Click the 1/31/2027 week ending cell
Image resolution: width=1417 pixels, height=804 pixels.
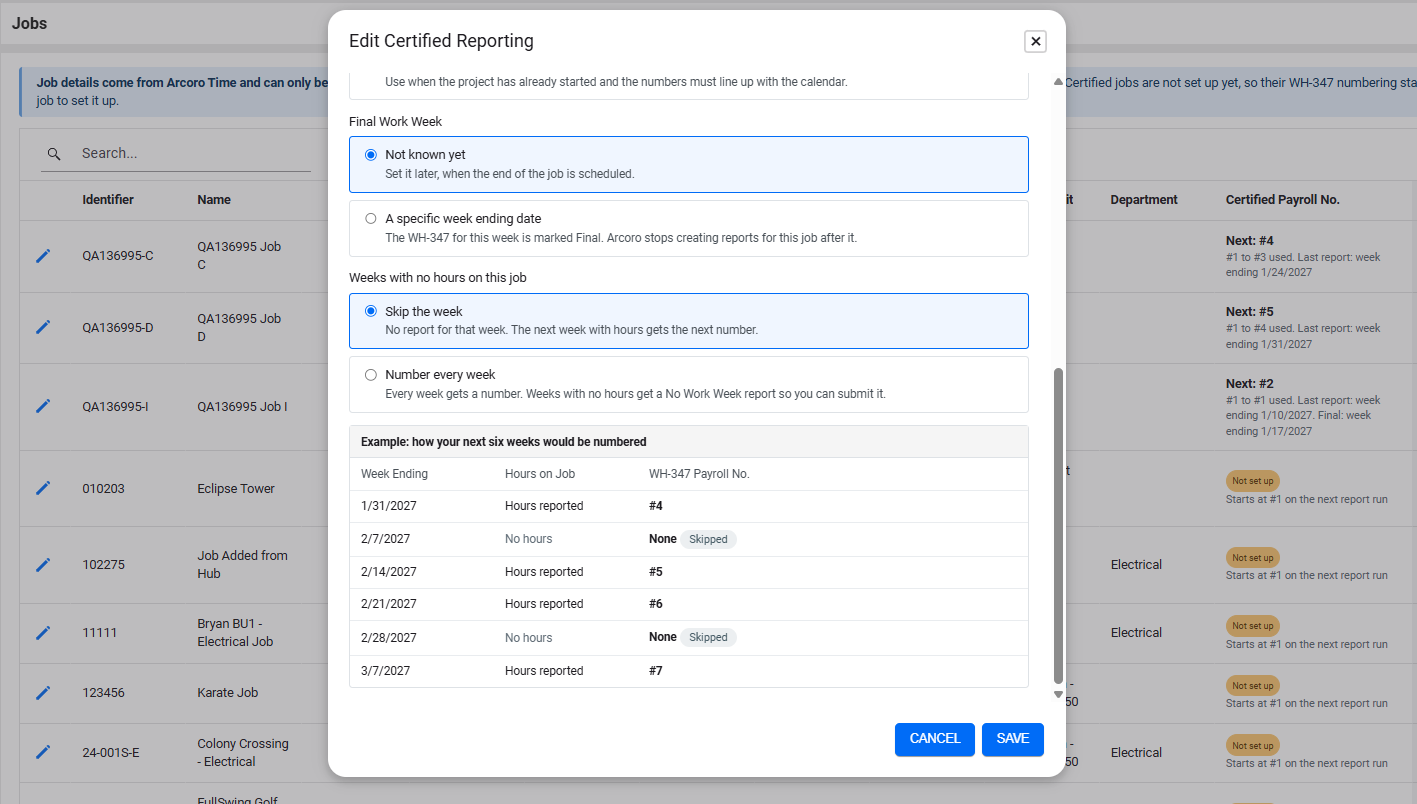[x=389, y=506]
